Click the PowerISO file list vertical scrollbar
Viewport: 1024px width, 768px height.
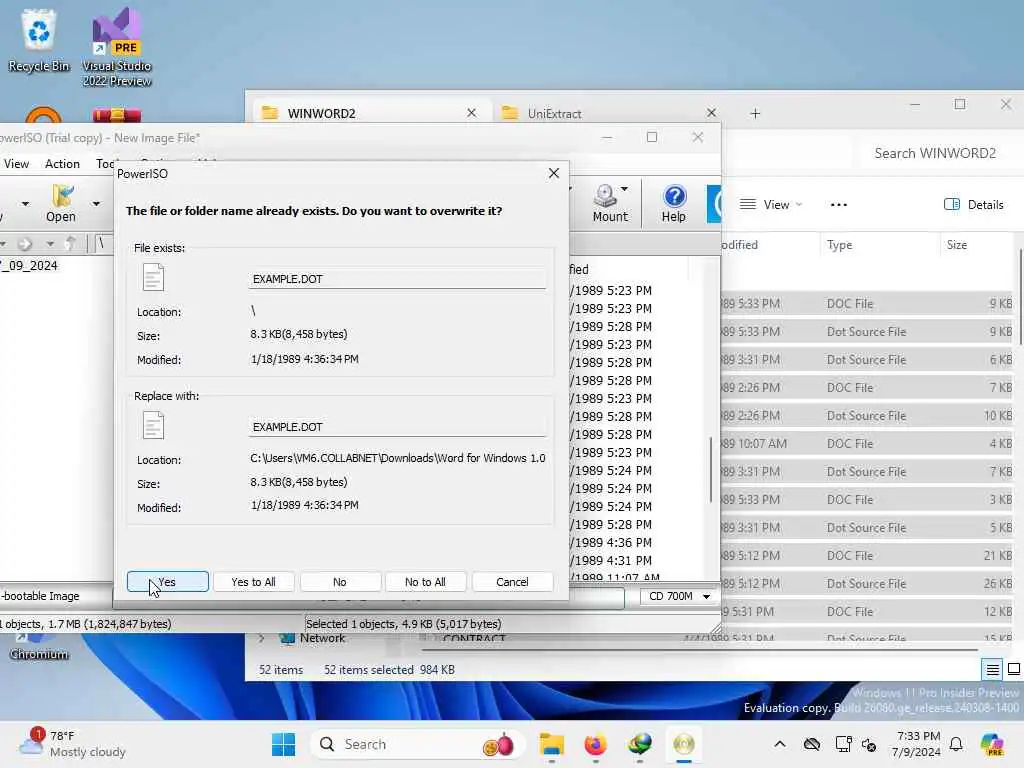(x=711, y=470)
